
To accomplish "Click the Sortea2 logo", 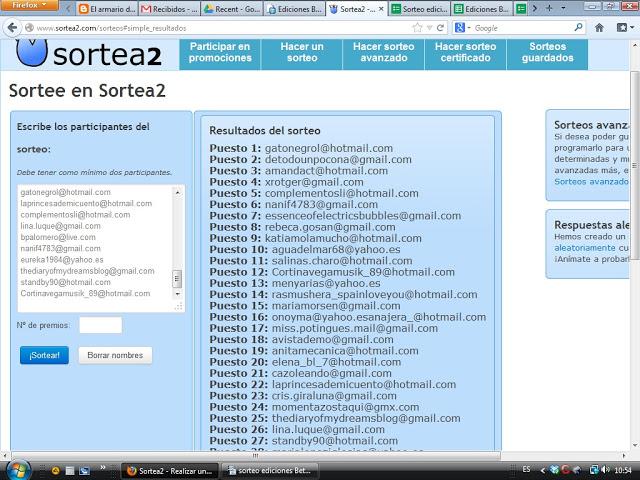I will [89, 54].
